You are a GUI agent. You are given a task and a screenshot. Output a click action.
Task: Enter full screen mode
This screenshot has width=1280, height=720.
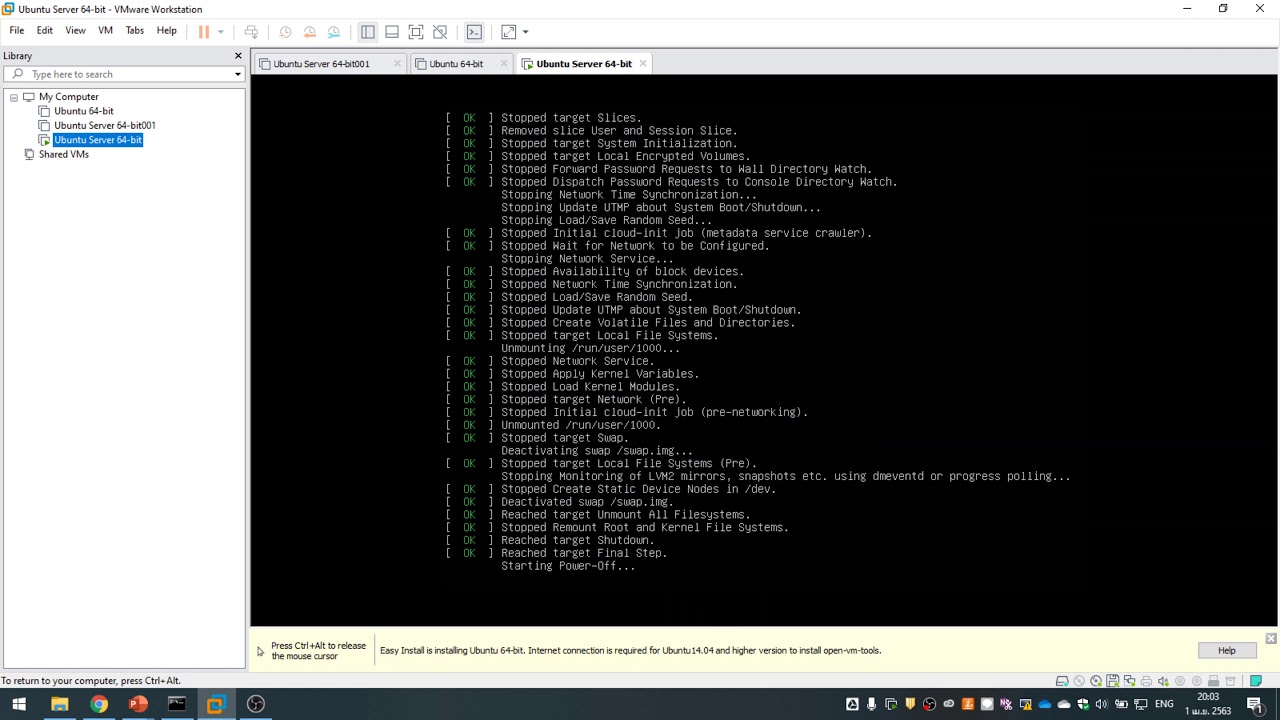pyautogui.click(x=416, y=32)
